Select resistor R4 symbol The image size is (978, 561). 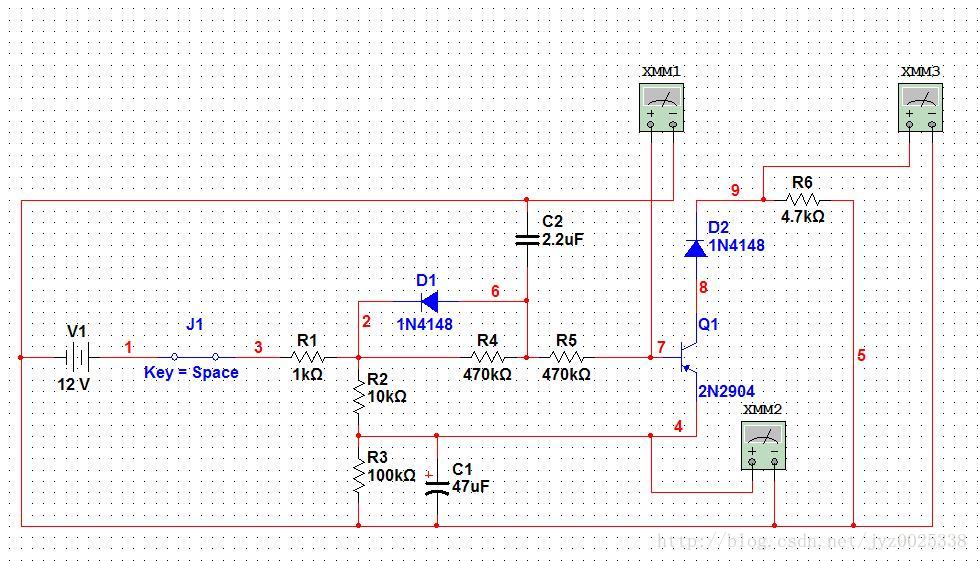pyautogui.click(x=487, y=358)
